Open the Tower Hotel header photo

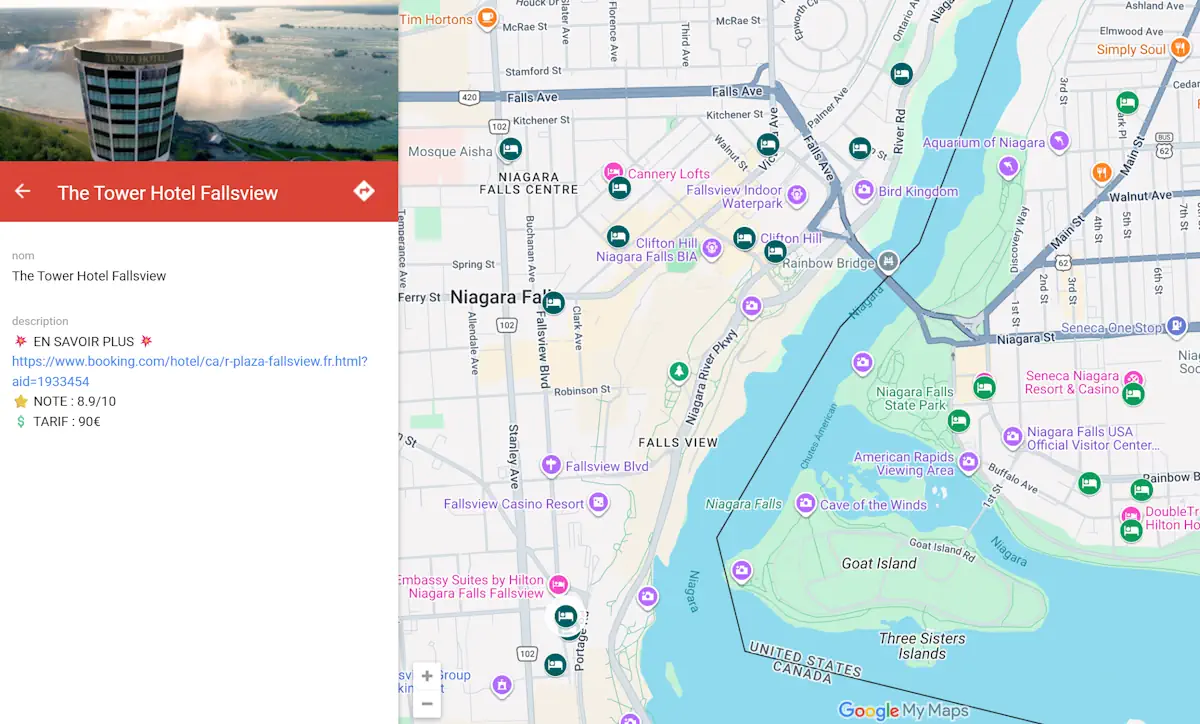(x=199, y=80)
